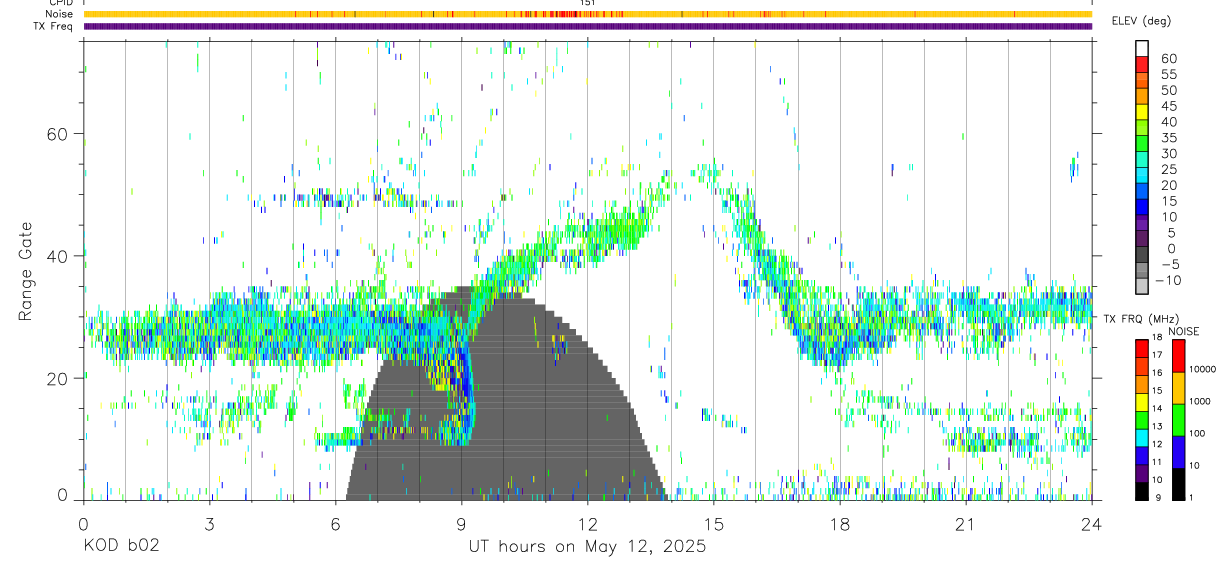The image size is (1228, 567).
Task: Select the cyan swatch in TX FRQ bar
Action: pos(1142,438)
